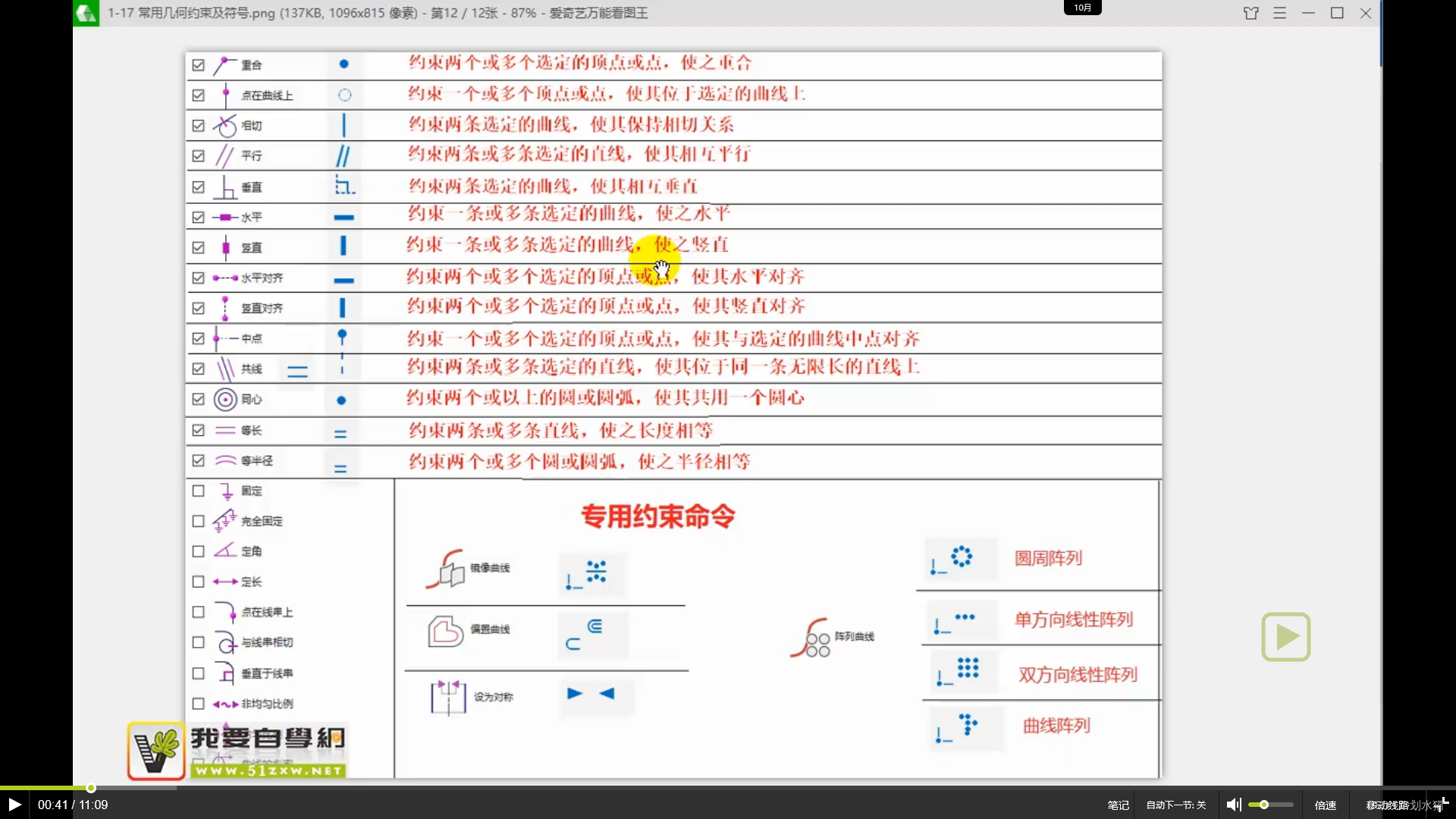Click the 笔记 notes option
Viewport: 1456px width, 819px height.
1117,804
